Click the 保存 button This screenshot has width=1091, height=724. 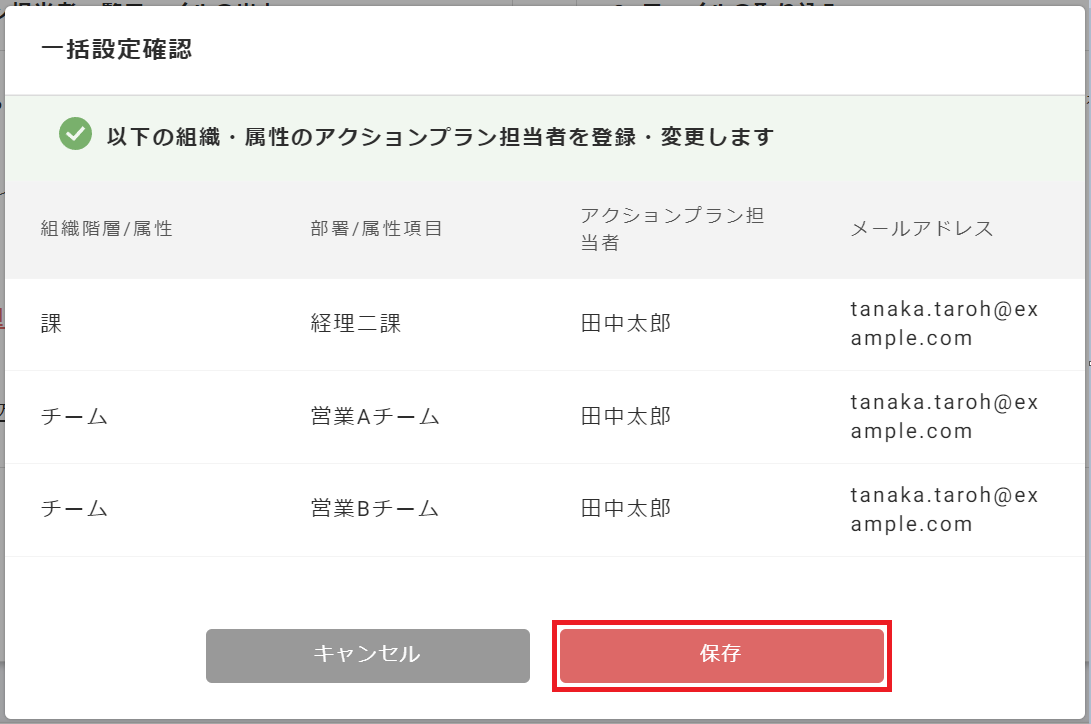721,656
